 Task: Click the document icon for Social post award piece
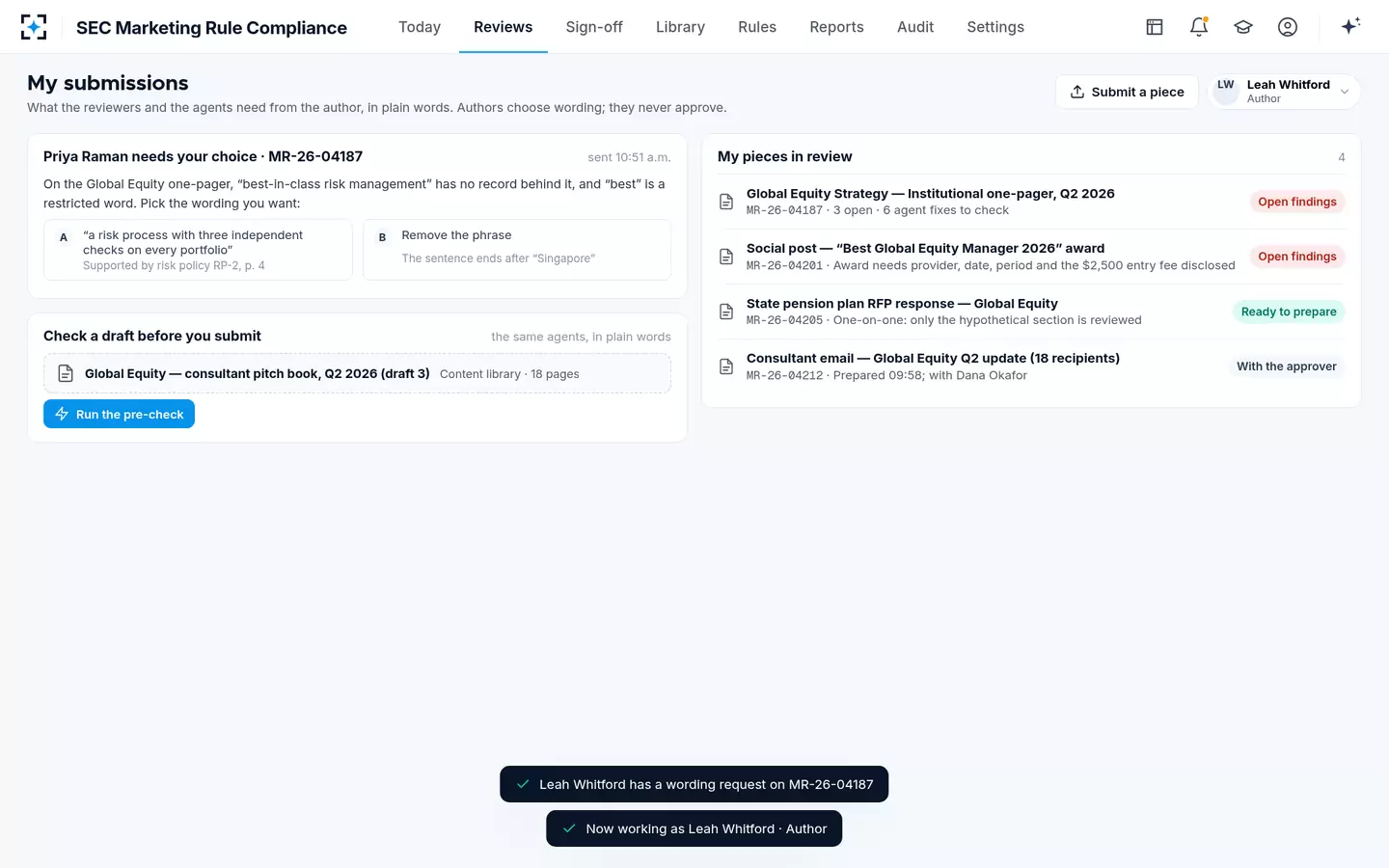[x=726, y=257]
